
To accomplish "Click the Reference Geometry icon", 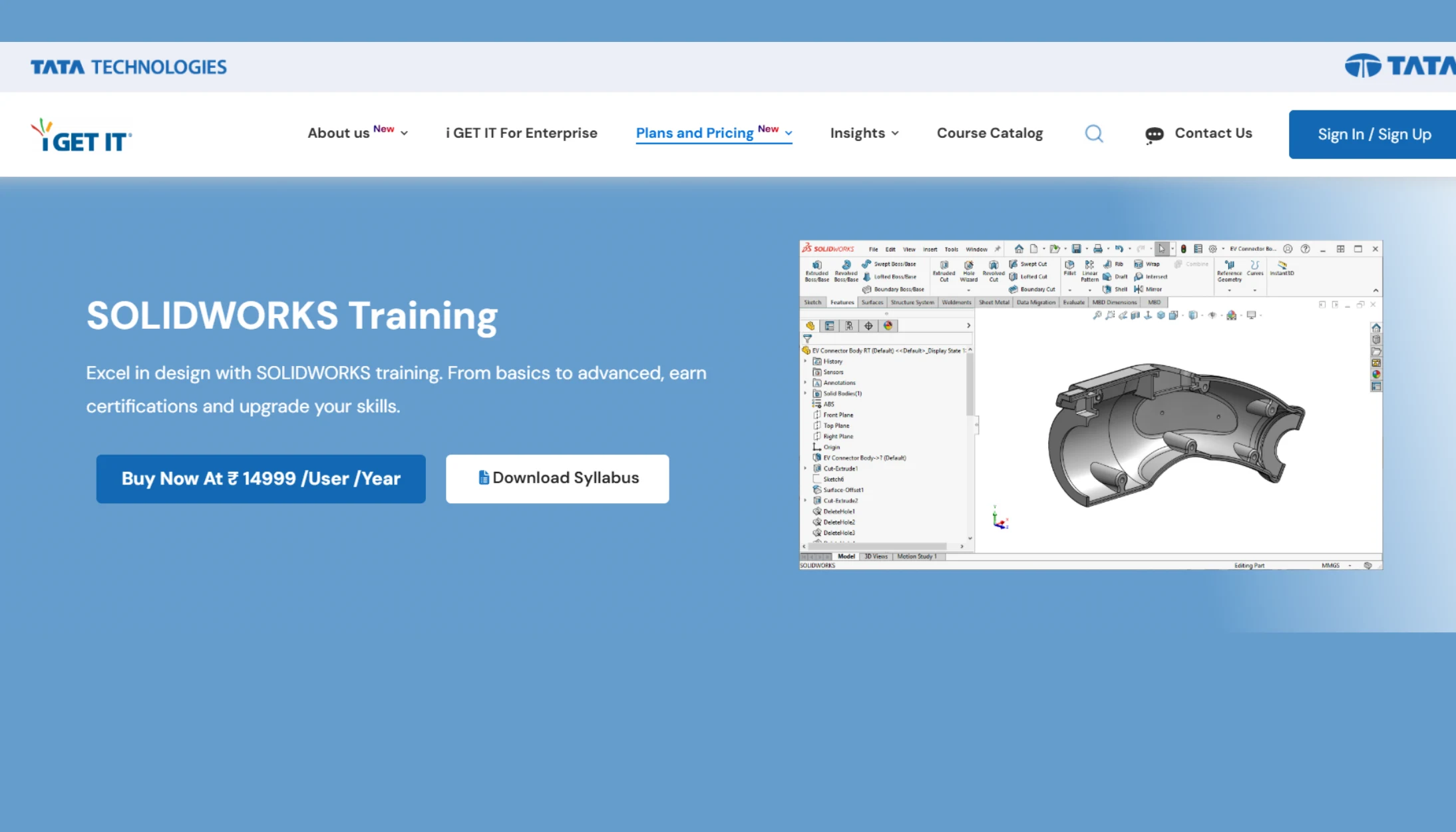I will tap(1229, 266).
